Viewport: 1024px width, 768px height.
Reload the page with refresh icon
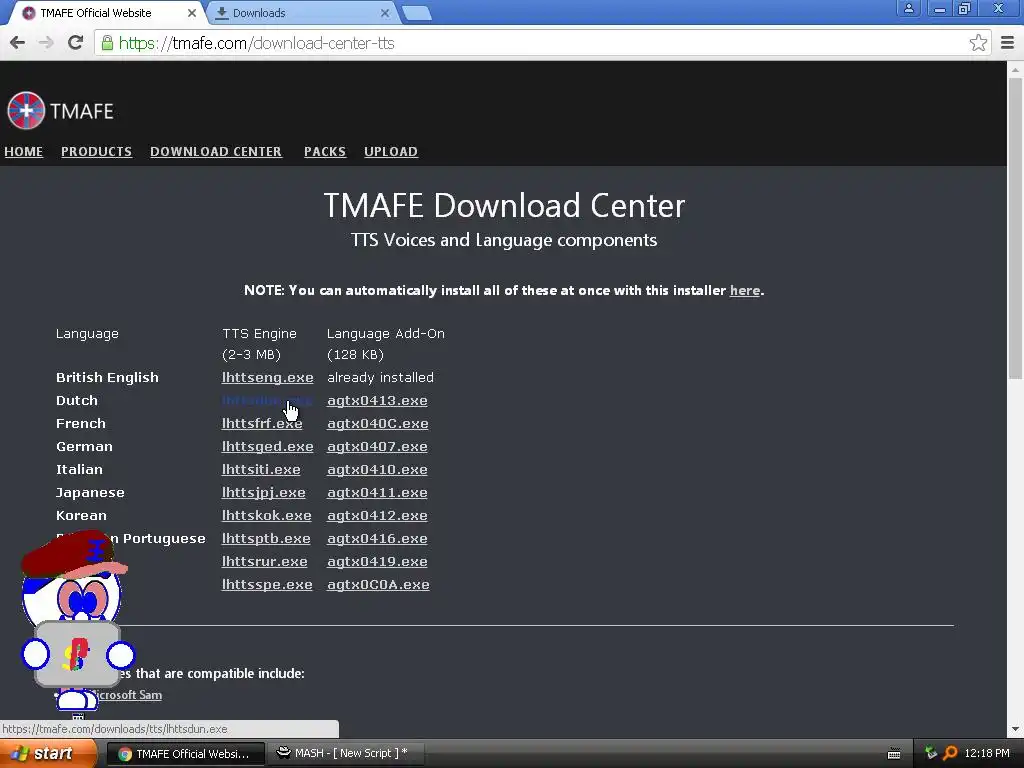(x=76, y=43)
